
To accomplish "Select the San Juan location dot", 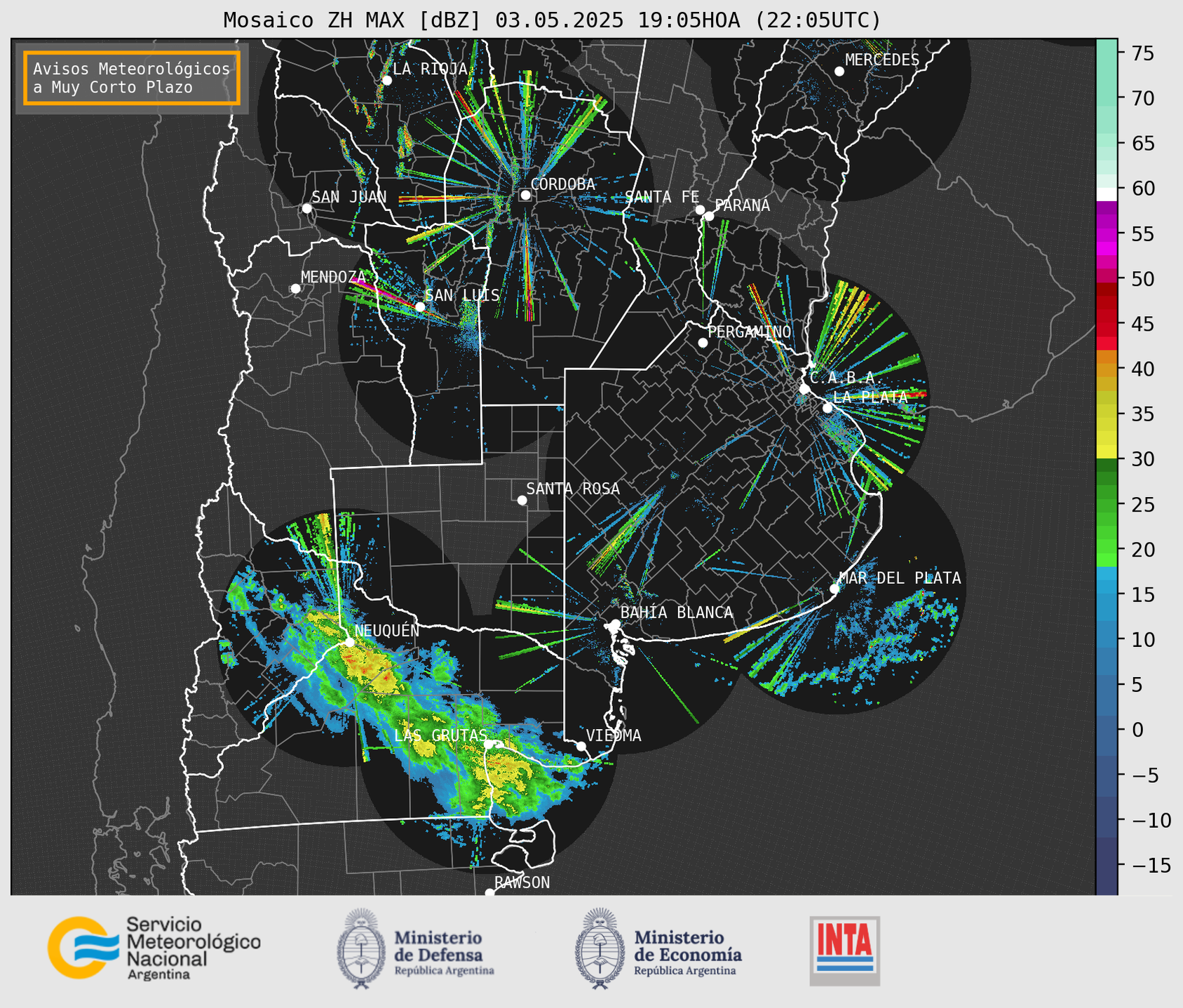I will [x=306, y=208].
